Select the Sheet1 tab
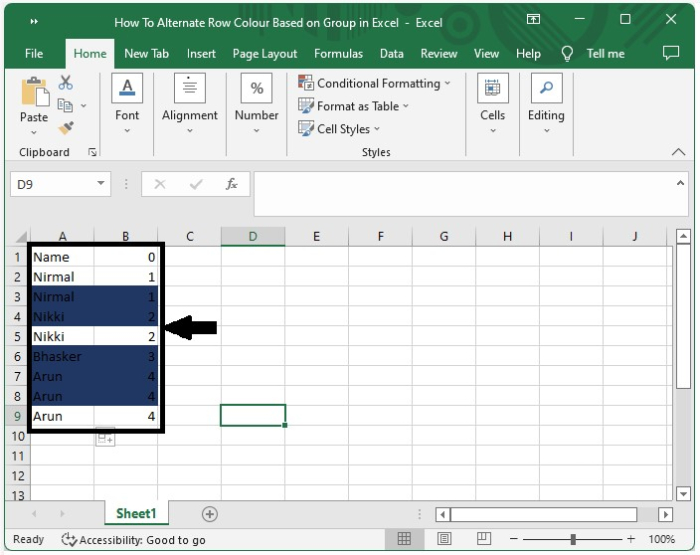 click(136, 513)
